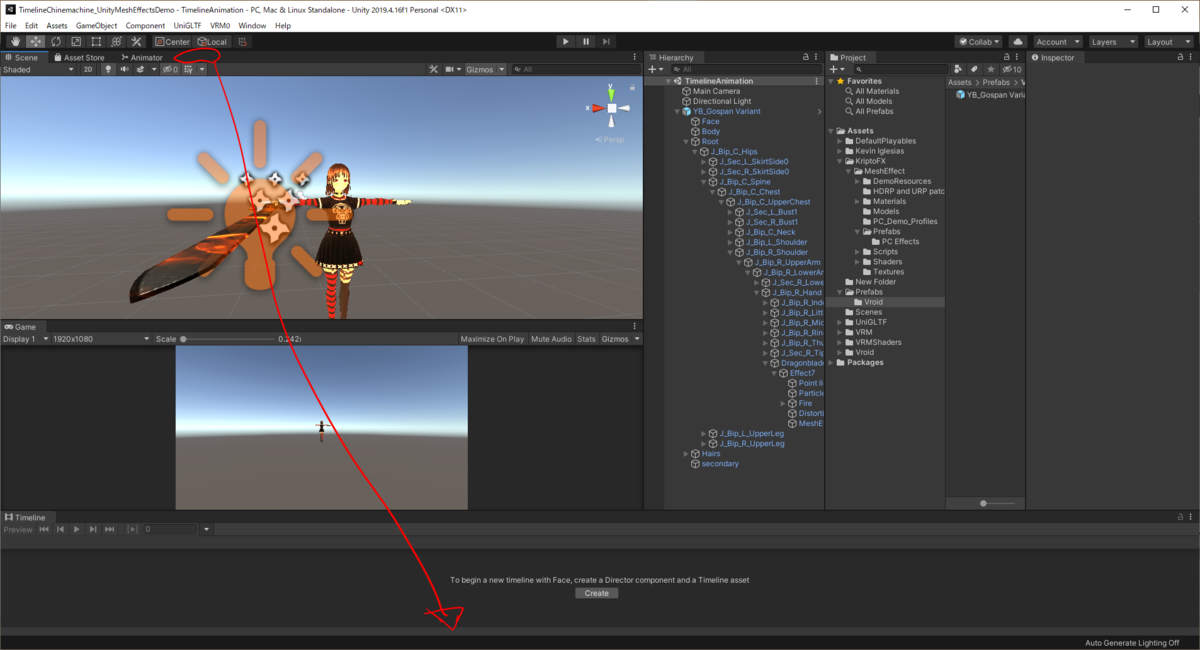Switch to the Asset Store tab
This screenshot has width=1200, height=650.
click(79, 57)
